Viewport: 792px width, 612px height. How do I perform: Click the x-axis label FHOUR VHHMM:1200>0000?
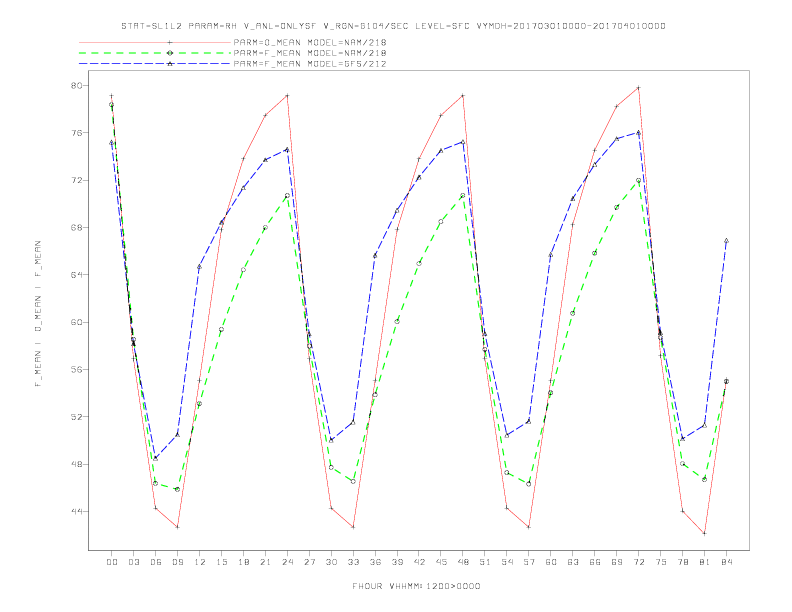416,586
